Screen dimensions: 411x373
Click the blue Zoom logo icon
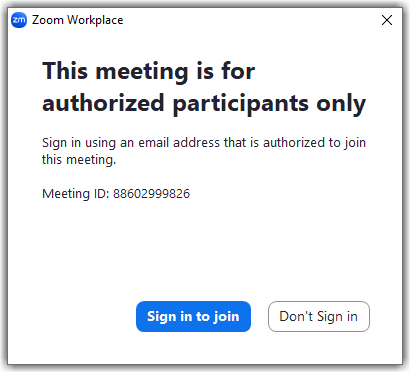(x=19, y=20)
